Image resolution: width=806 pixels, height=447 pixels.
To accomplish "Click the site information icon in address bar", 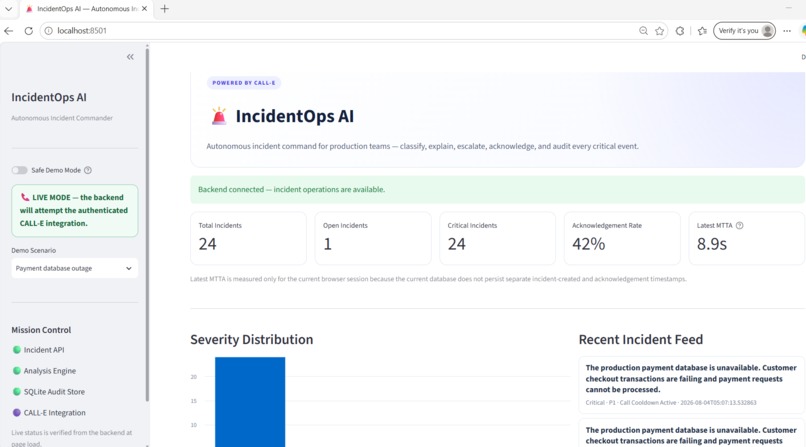I will pos(48,31).
